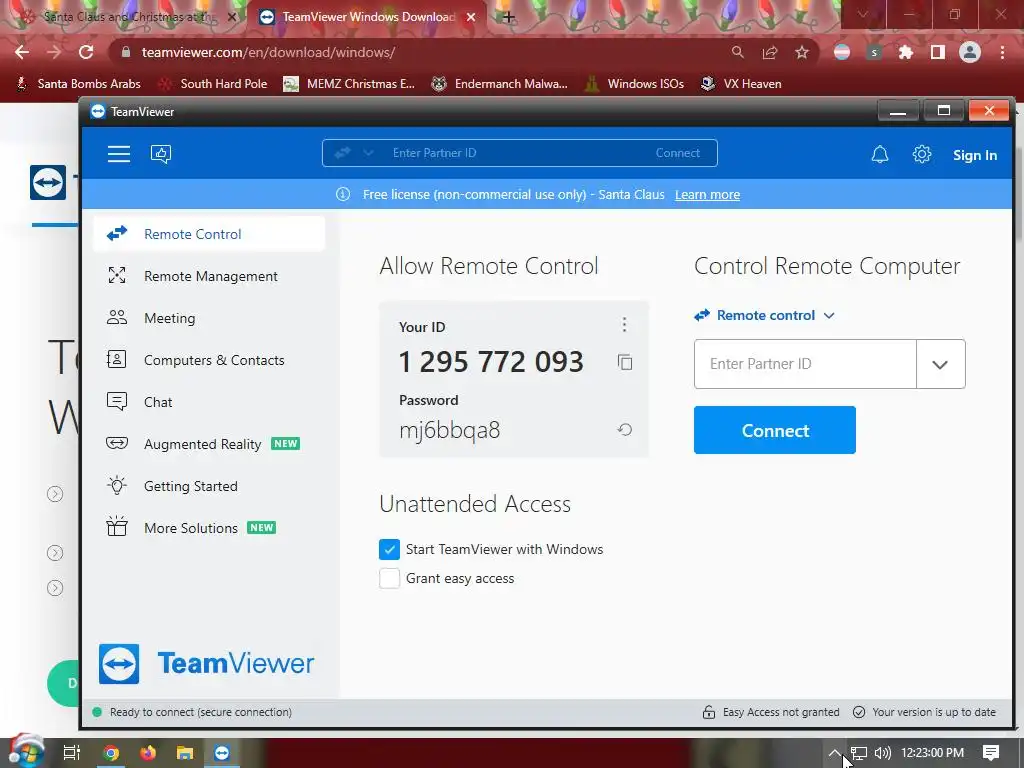Open File Explorer from the taskbar
Screen dimensions: 1024x768
[x=185, y=753]
